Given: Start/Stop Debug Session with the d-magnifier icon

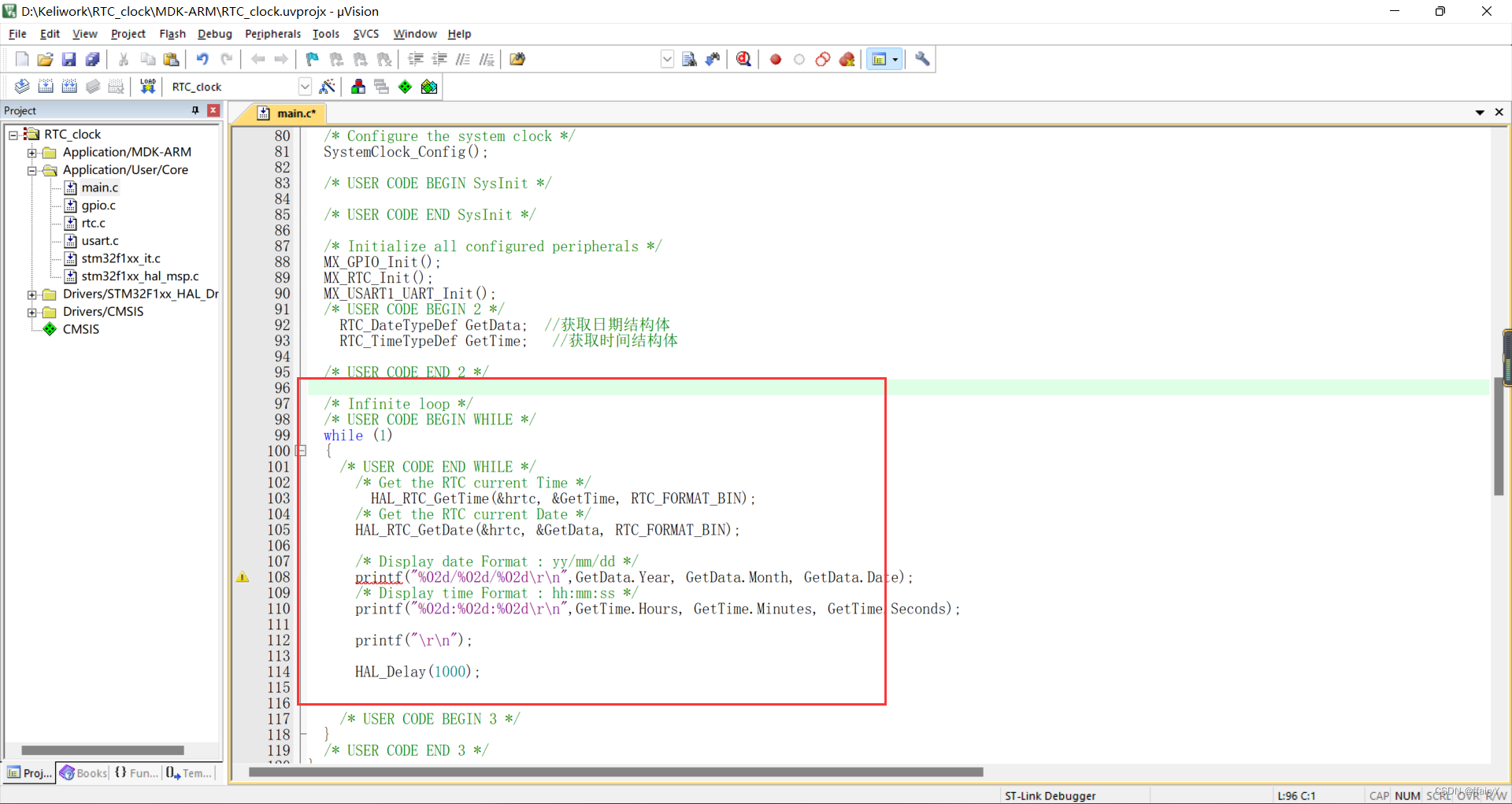Looking at the screenshot, I should (x=743, y=59).
